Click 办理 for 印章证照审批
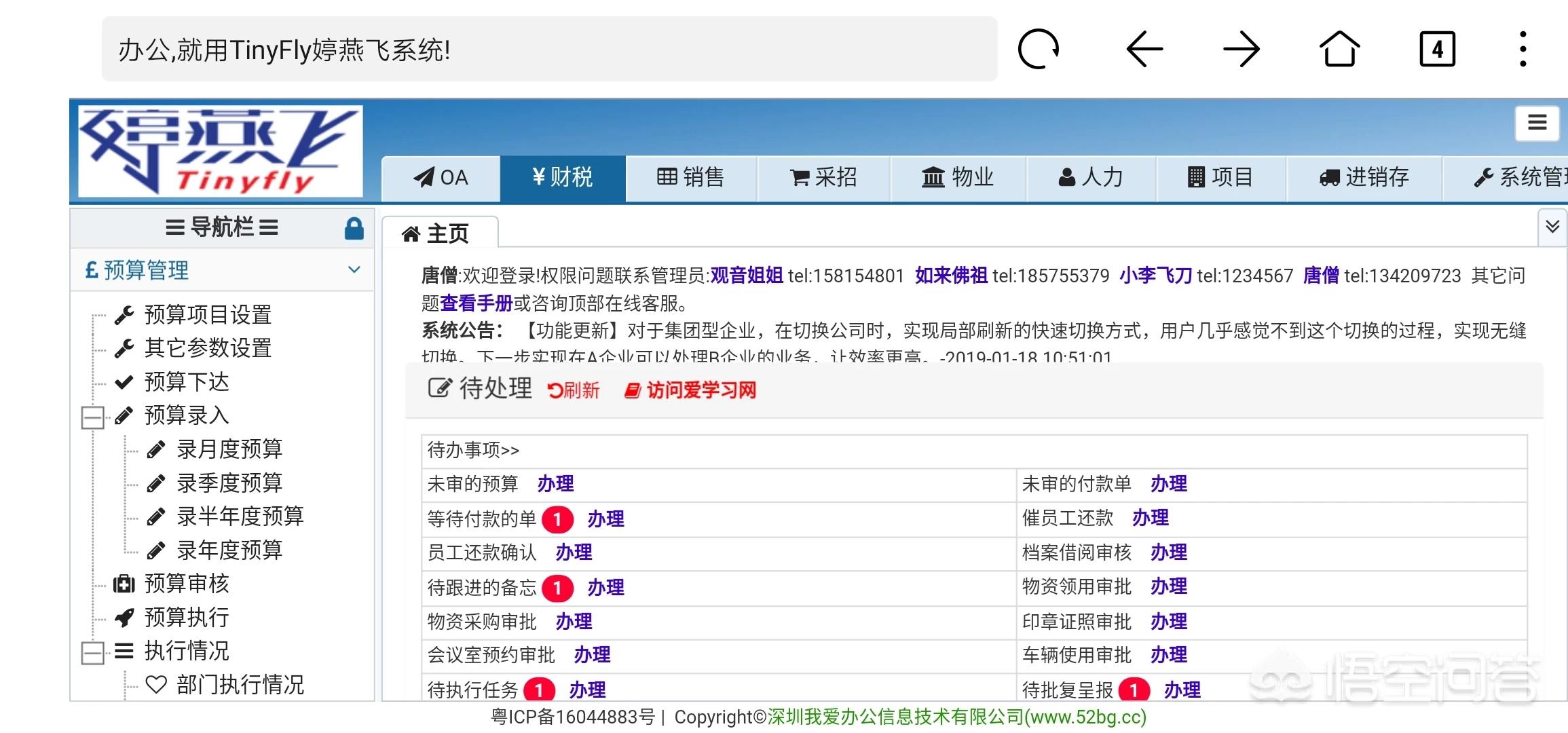 [x=1169, y=622]
